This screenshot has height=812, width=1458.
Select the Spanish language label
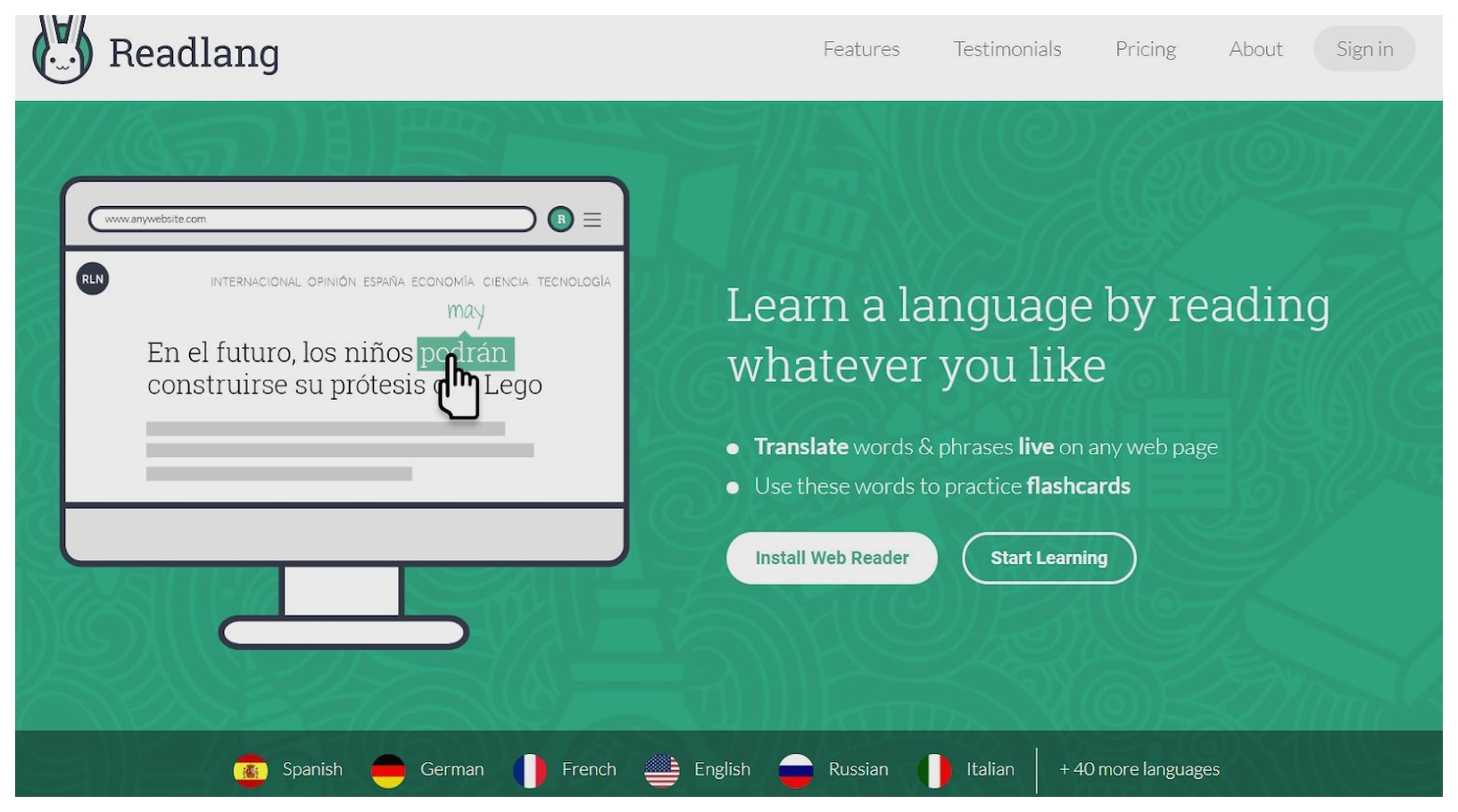click(x=312, y=769)
